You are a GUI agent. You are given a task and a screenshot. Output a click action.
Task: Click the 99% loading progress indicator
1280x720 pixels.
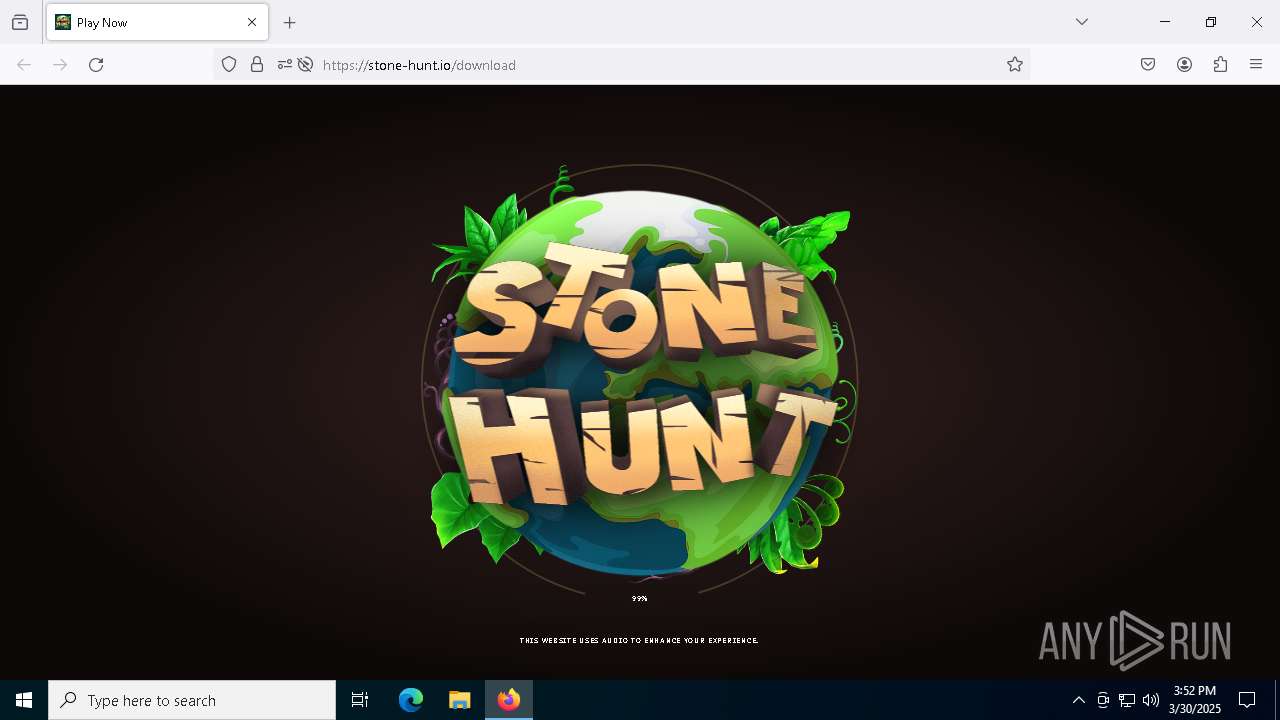(640, 599)
